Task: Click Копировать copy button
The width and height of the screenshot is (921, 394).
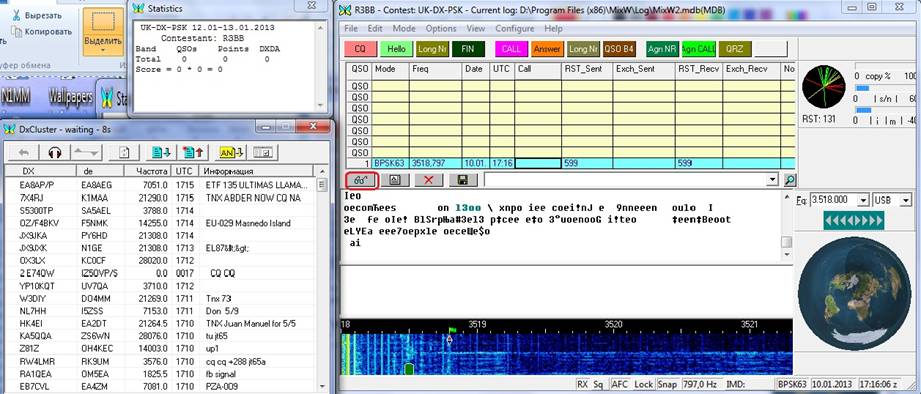Action: (42, 32)
